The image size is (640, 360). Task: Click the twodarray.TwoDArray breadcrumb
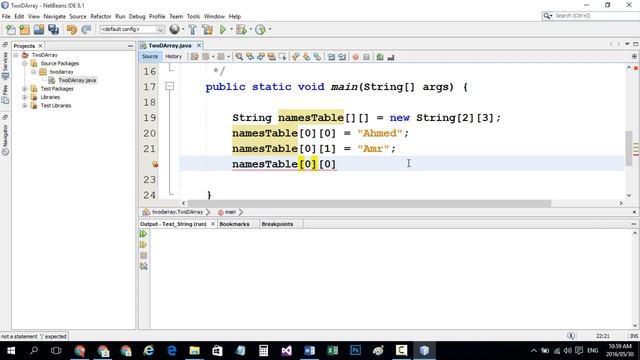click(177, 212)
